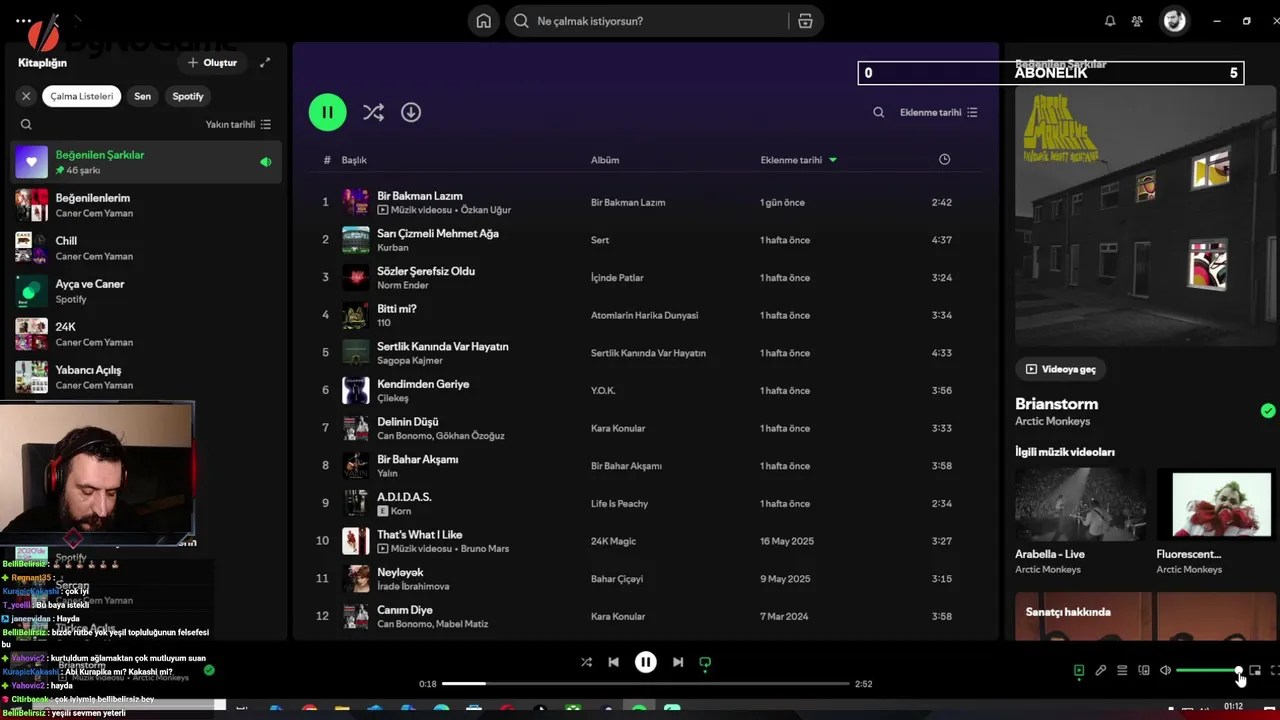Pause playback in the bottom player bar
Image resolution: width=1280 pixels, height=720 pixels.
click(646, 662)
